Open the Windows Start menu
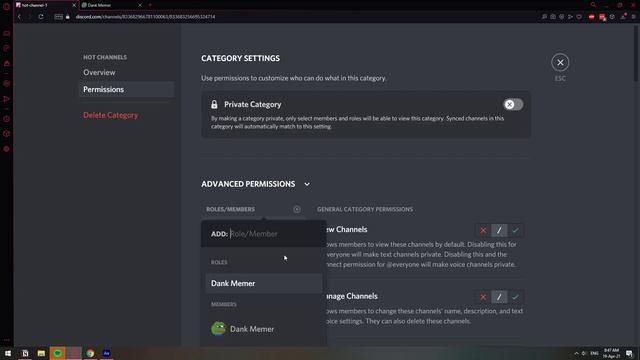This screenshot has height=360, width=640. [x=8, y=353]
